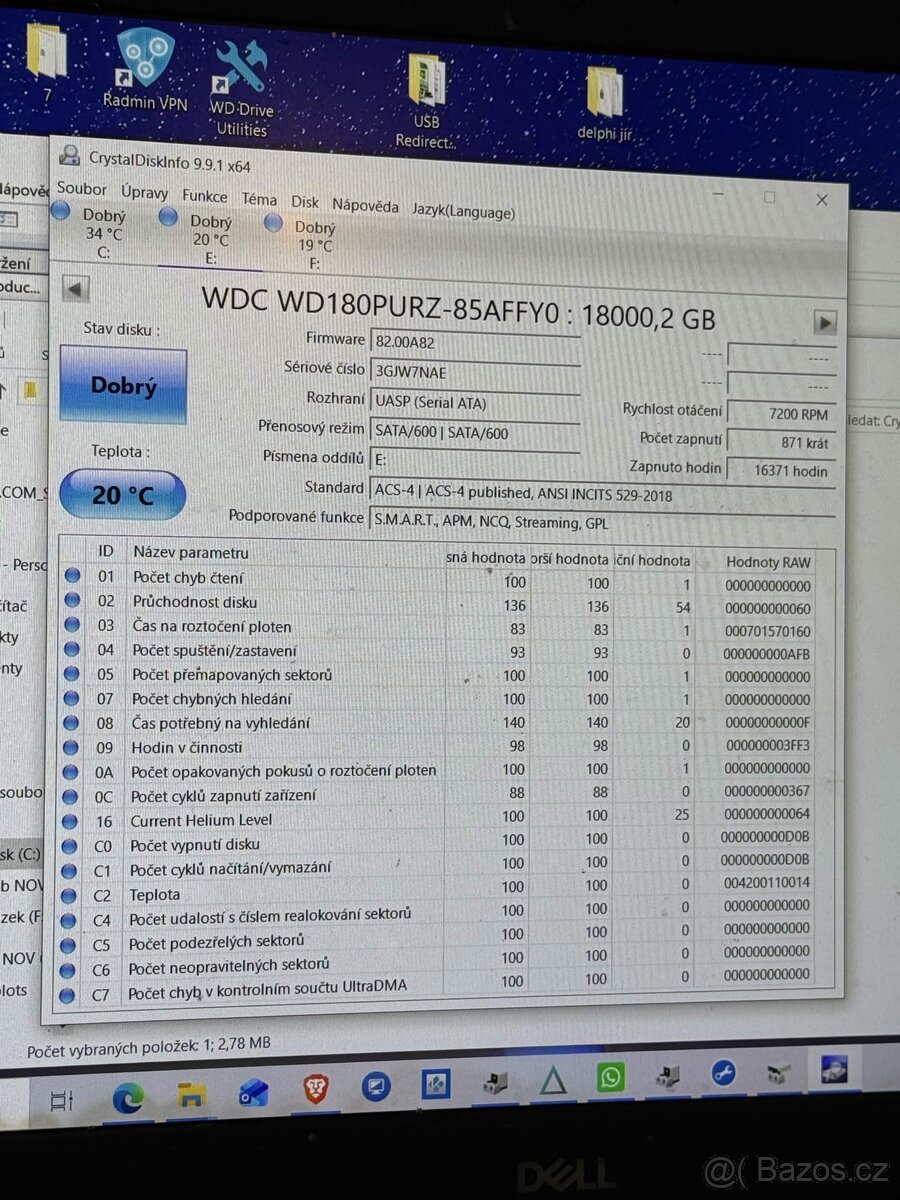Click the ID column header
The image size is (900, 1200).
[105, 550]
